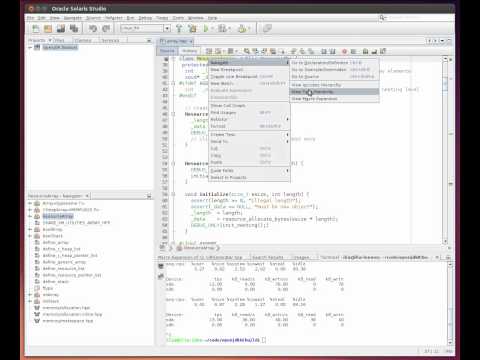Choose Go to Source in Navigate submenu
Image resolution: width=480 pixels, height=360 pixels.
click(334, 77)
